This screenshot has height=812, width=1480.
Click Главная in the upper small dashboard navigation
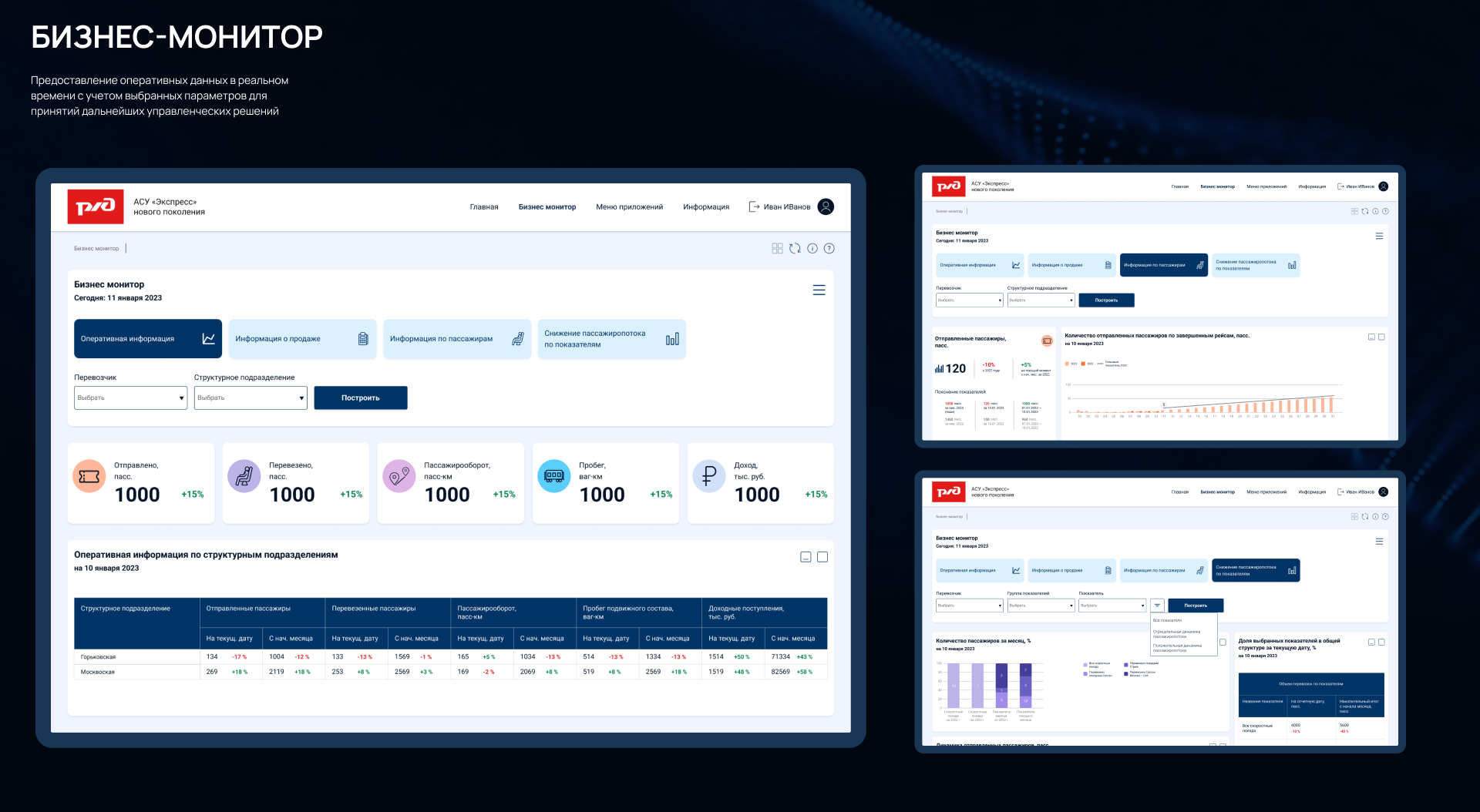(x=1180, y=186)
